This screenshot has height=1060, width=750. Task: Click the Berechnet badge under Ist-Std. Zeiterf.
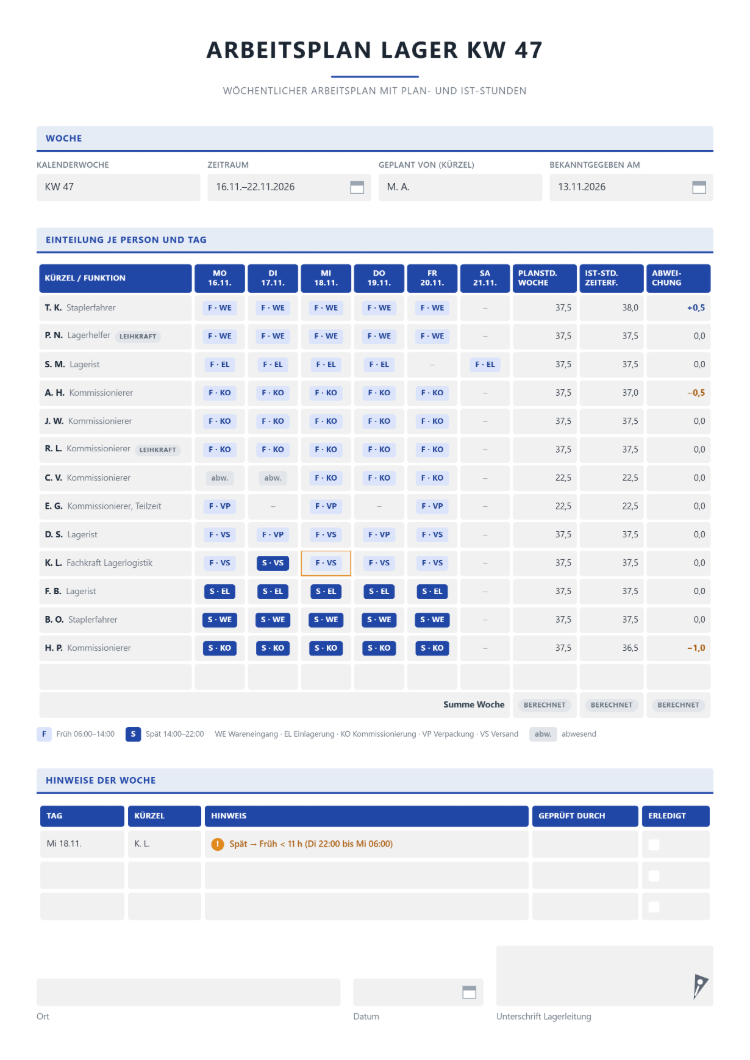611,705
